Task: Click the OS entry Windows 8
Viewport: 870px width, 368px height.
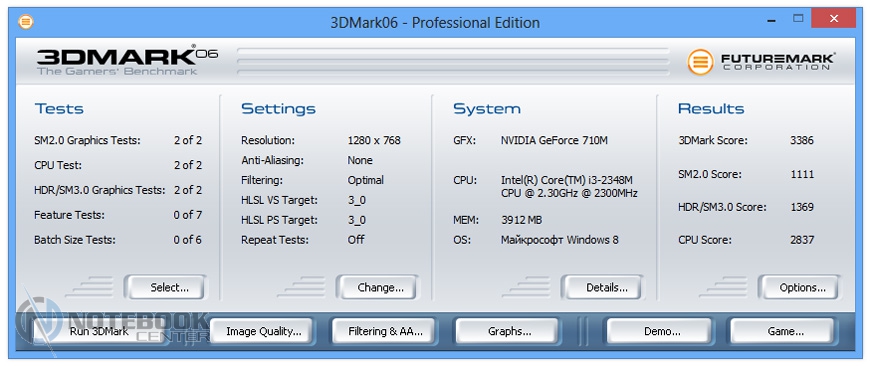Action: (559, 240)
